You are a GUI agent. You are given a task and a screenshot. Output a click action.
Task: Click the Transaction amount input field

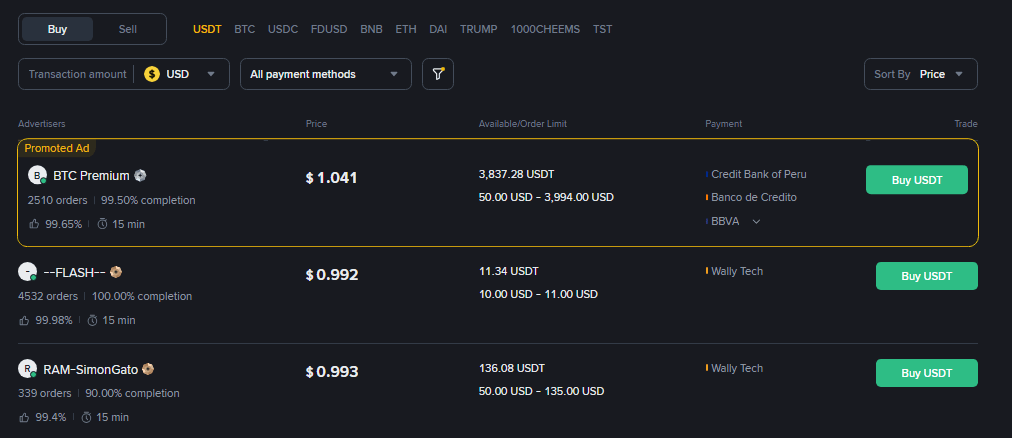[78, 74]
